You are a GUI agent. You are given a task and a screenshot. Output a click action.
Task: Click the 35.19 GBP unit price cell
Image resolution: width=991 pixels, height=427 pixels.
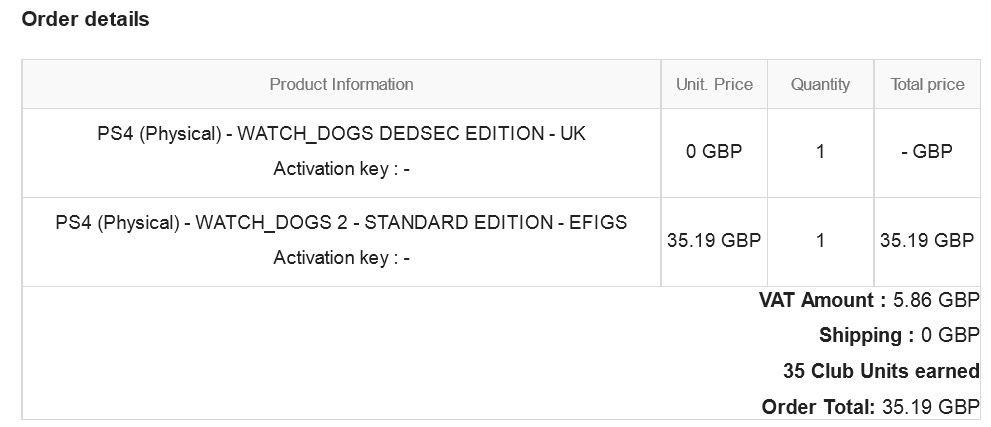pyautogui.click(x=714, y=241)
